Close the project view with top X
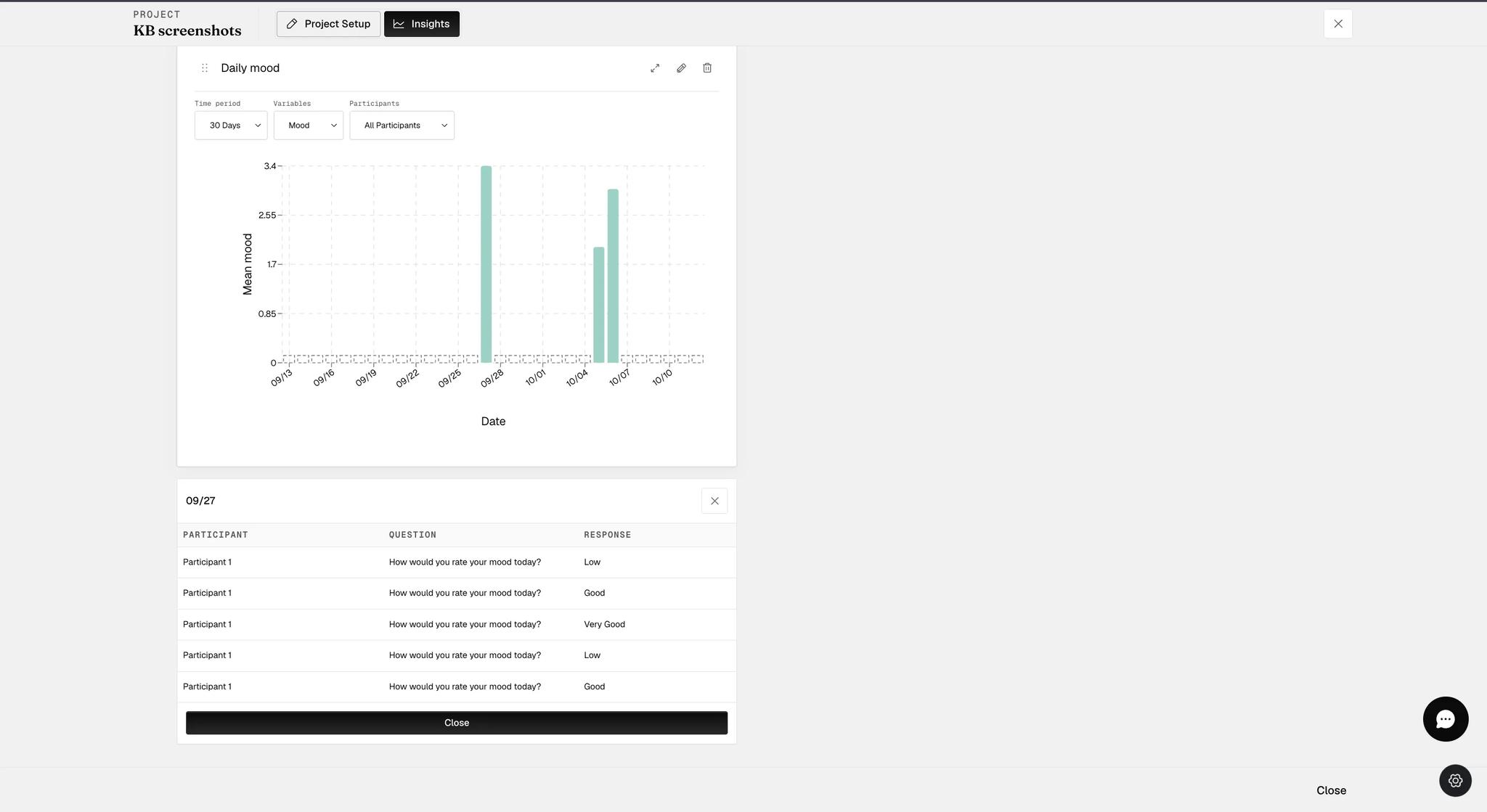Viewport: 1487px width, 812px height. click(1338, 24)
